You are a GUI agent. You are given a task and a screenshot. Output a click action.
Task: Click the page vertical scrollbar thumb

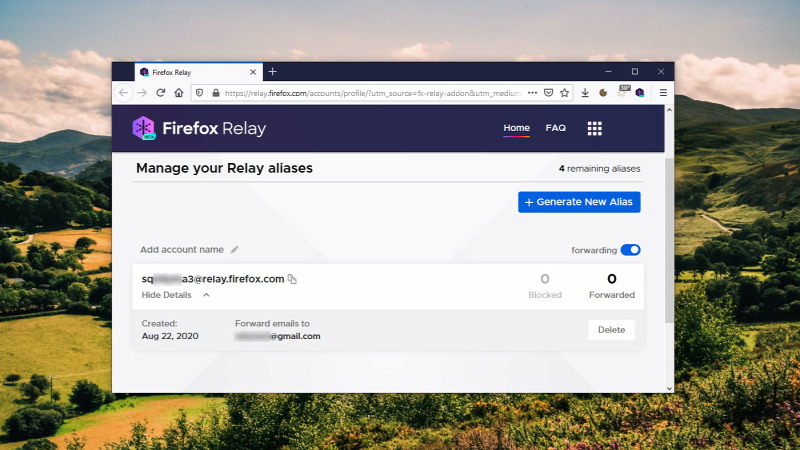[669, 240]
